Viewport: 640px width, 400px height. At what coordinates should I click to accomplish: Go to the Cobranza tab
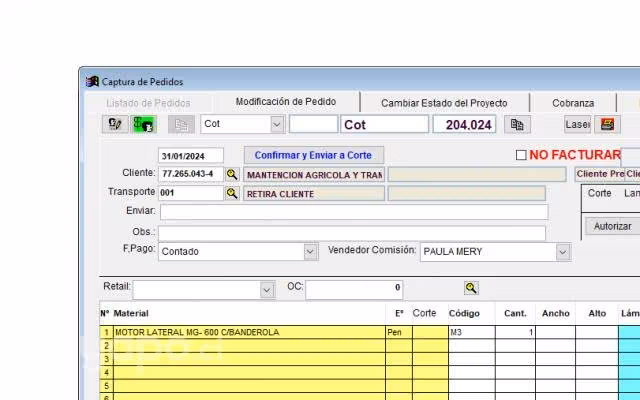click(573, 103)
